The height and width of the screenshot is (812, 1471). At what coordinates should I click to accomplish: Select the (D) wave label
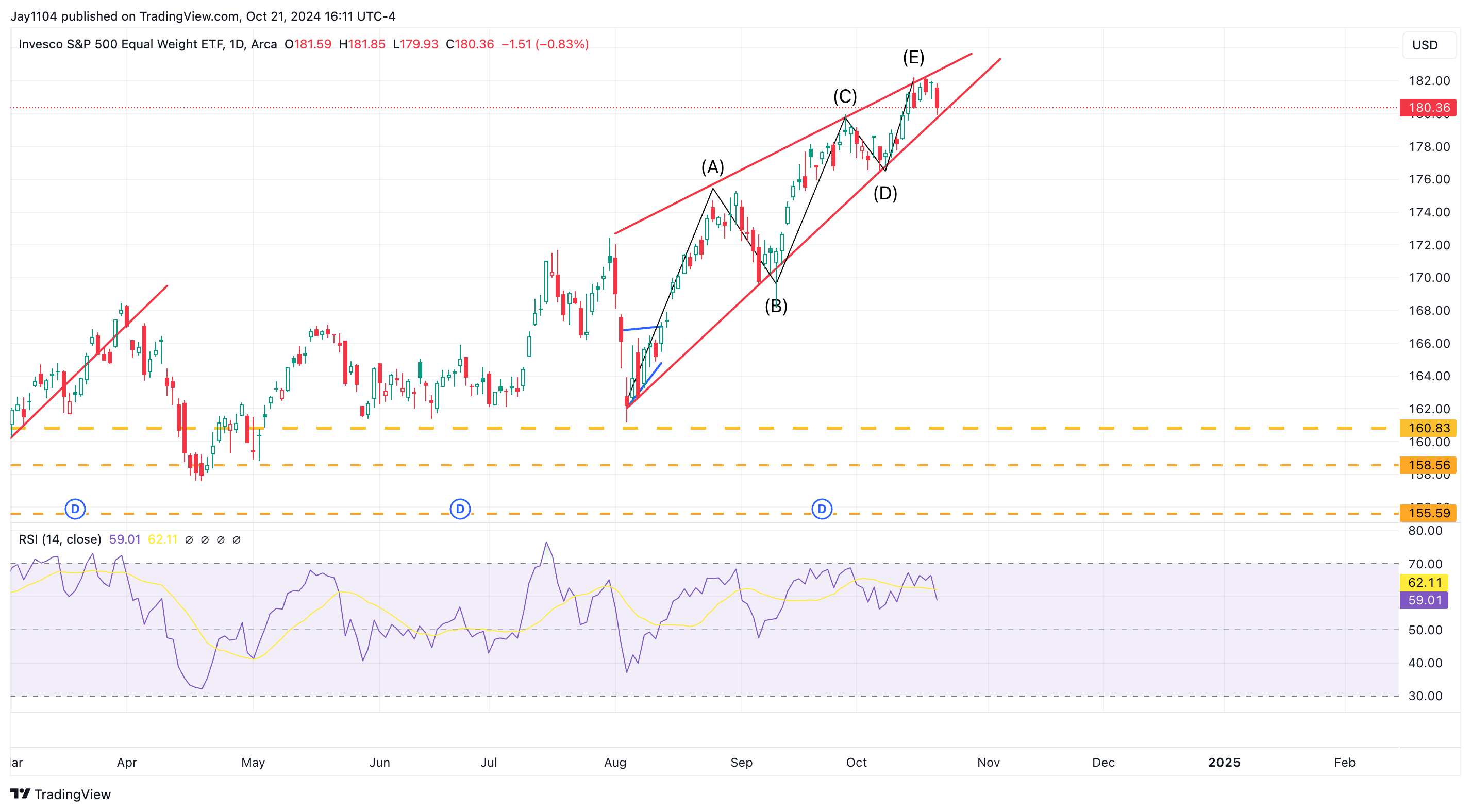[x=885, y=193]
